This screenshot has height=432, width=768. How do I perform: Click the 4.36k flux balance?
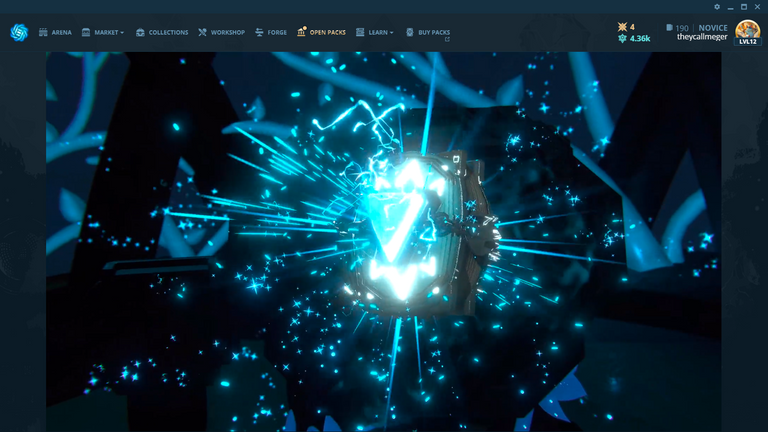(x=640, y=38)
